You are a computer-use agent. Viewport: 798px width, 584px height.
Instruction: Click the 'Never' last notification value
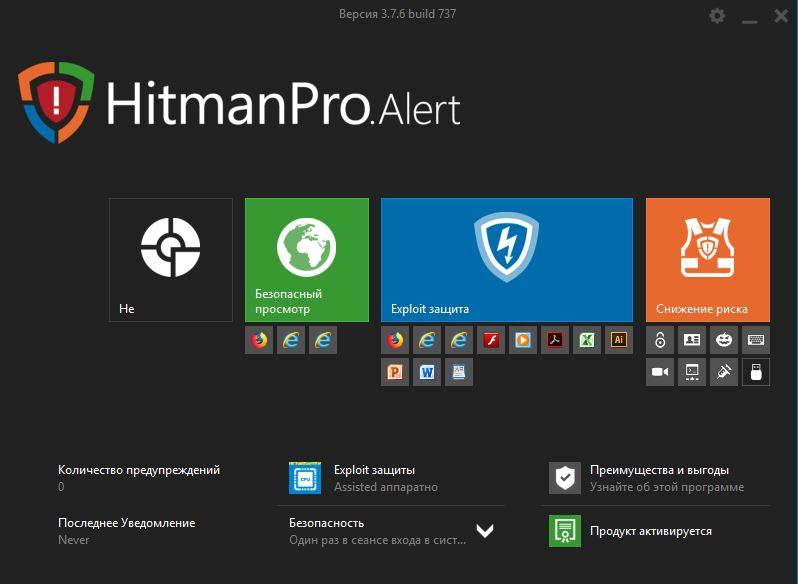pyautogui.click(x=74, y=540)
